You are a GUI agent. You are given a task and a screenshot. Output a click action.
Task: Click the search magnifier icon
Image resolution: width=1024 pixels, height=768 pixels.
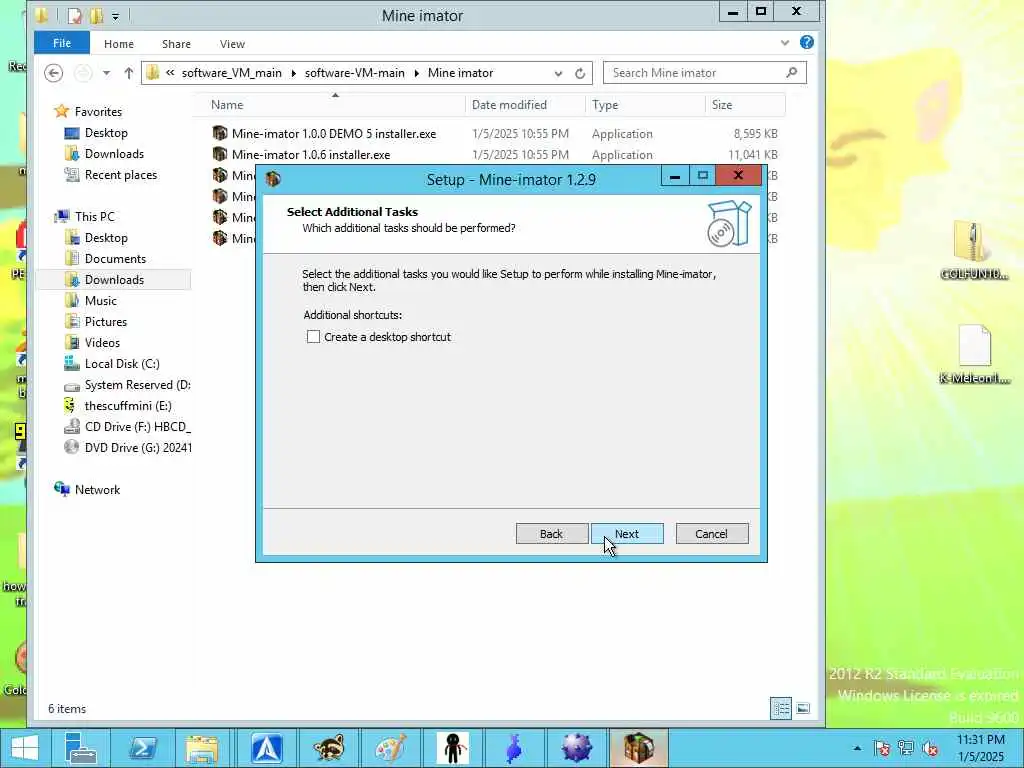tap(792, 72)
